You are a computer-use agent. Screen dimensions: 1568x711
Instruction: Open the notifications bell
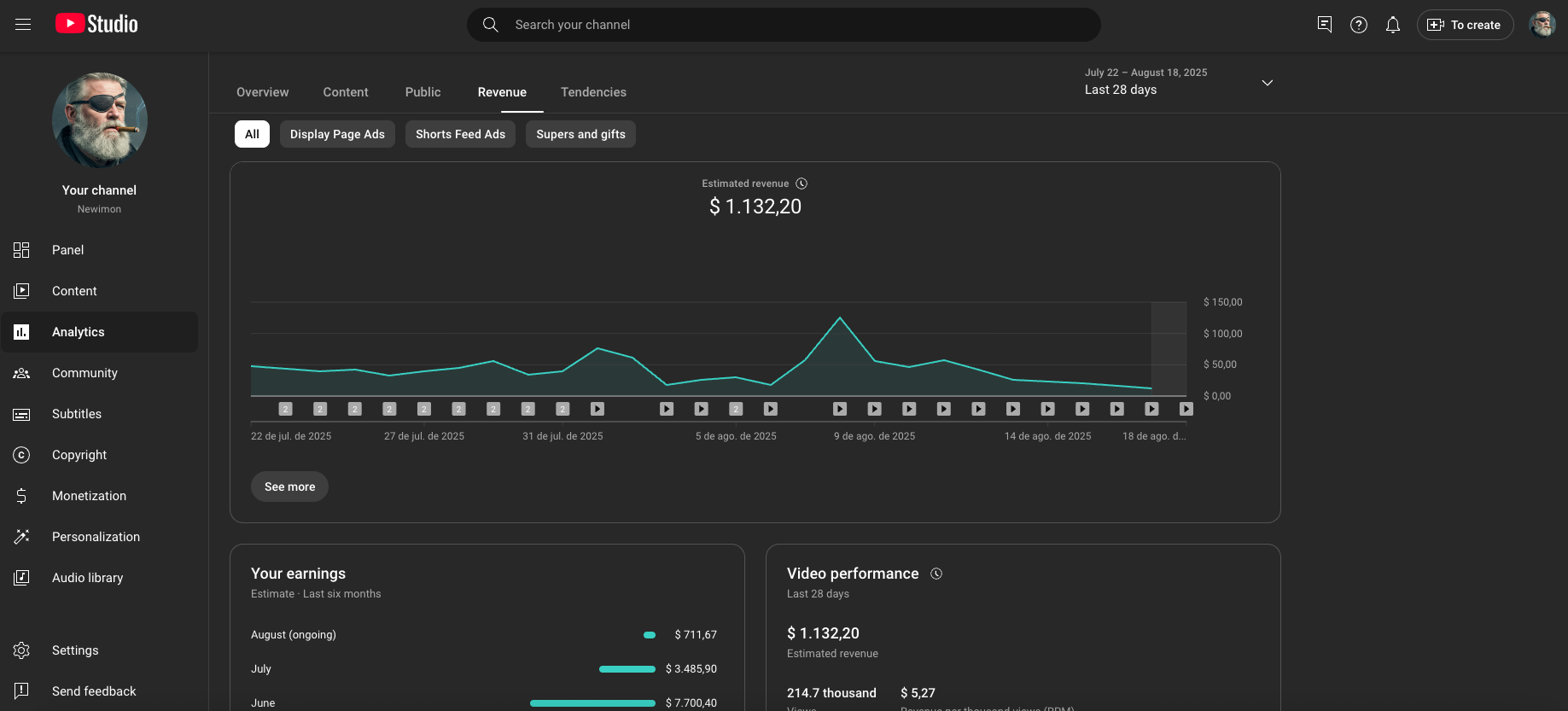pyautogui.click(x=1392, y=25)
